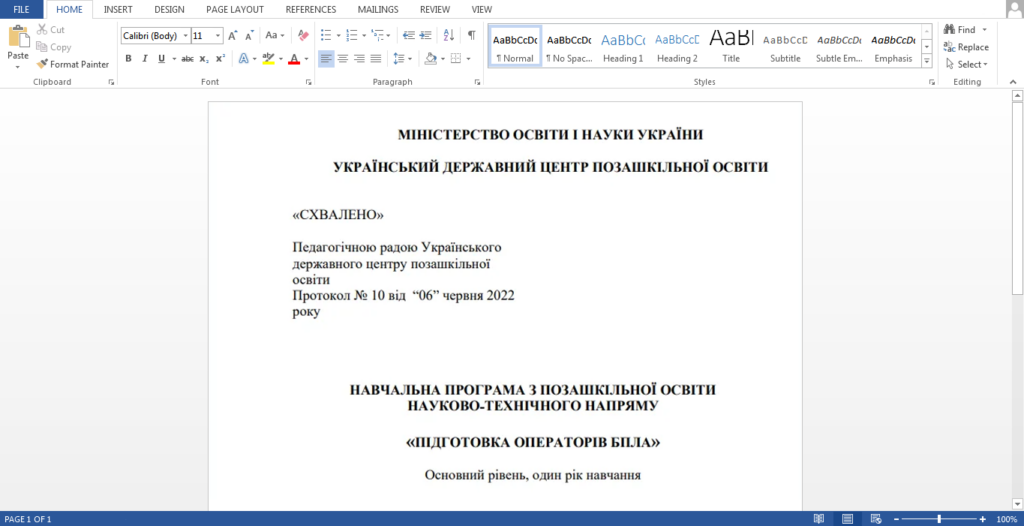Apply the Heading 1 style

point(623,47)
